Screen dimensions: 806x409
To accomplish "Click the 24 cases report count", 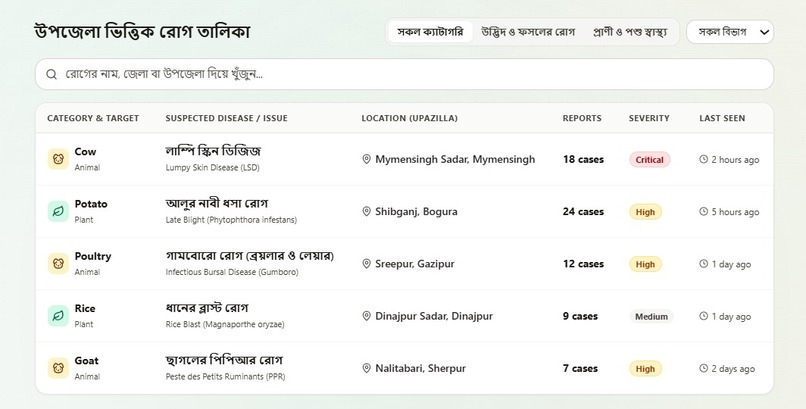I will (x=583, y=212).
